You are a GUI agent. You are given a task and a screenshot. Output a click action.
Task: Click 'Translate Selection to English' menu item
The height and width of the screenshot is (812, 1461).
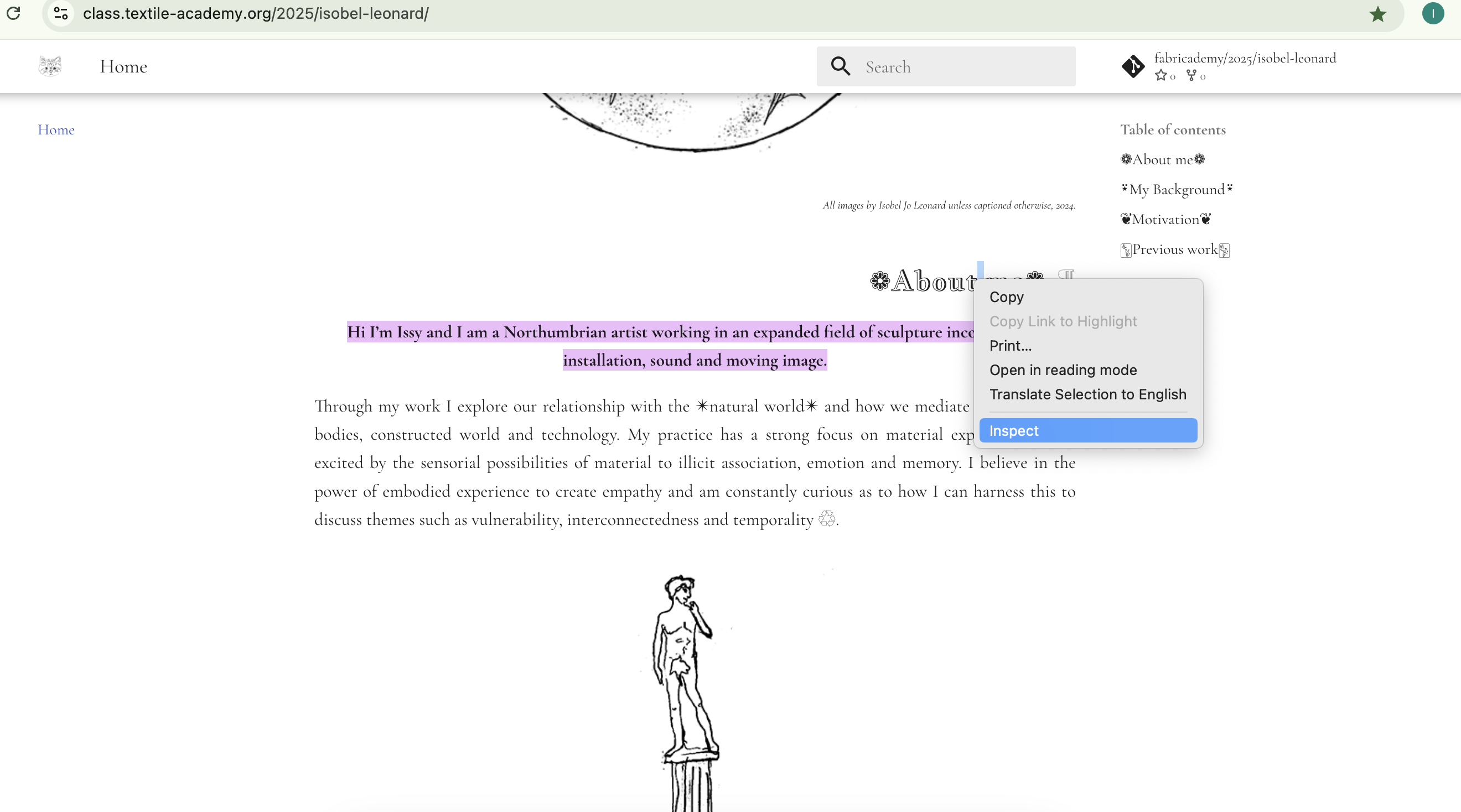1088,394
